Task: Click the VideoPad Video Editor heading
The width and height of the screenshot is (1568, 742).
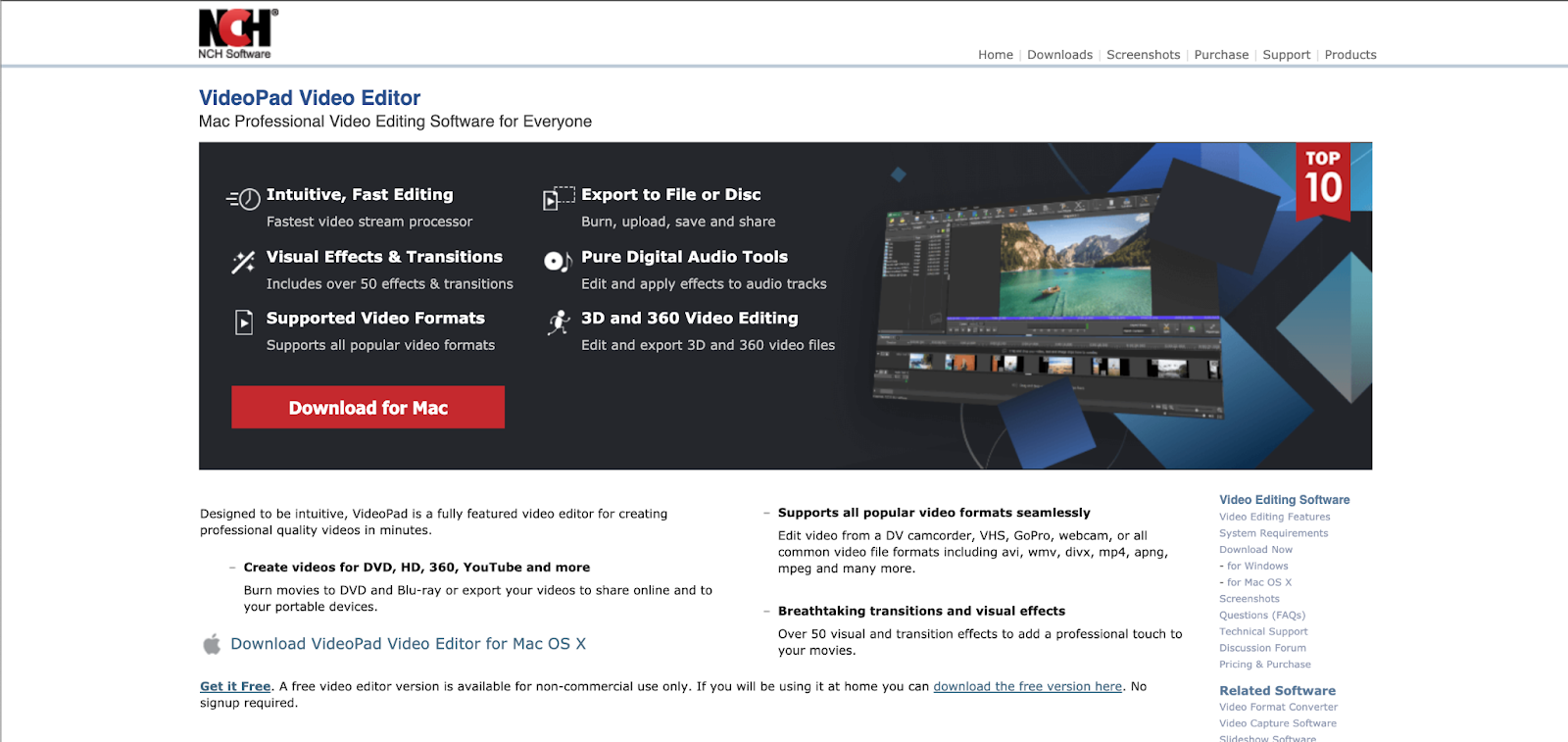Action: click(310, 98)
